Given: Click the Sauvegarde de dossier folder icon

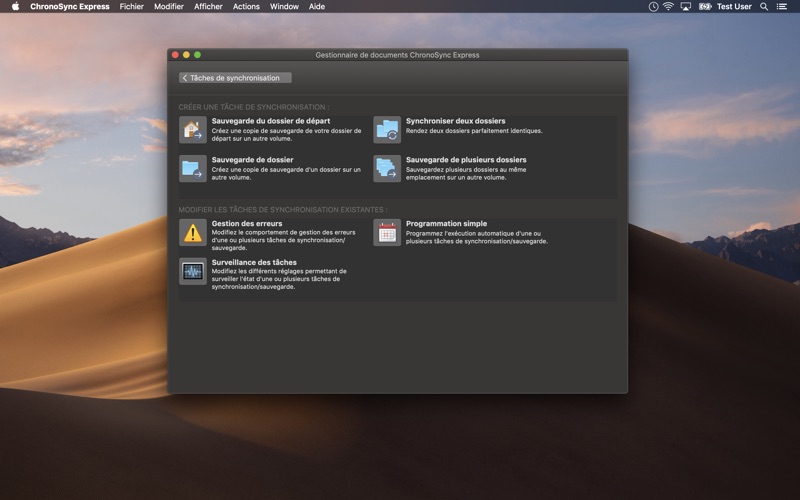Looking at the screenshot, I should tap(193, 168).
